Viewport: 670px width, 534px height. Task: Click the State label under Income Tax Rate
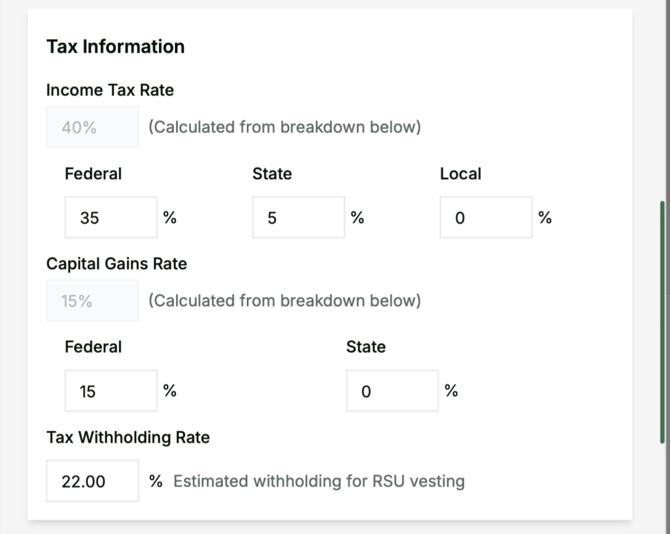(272, 174)
